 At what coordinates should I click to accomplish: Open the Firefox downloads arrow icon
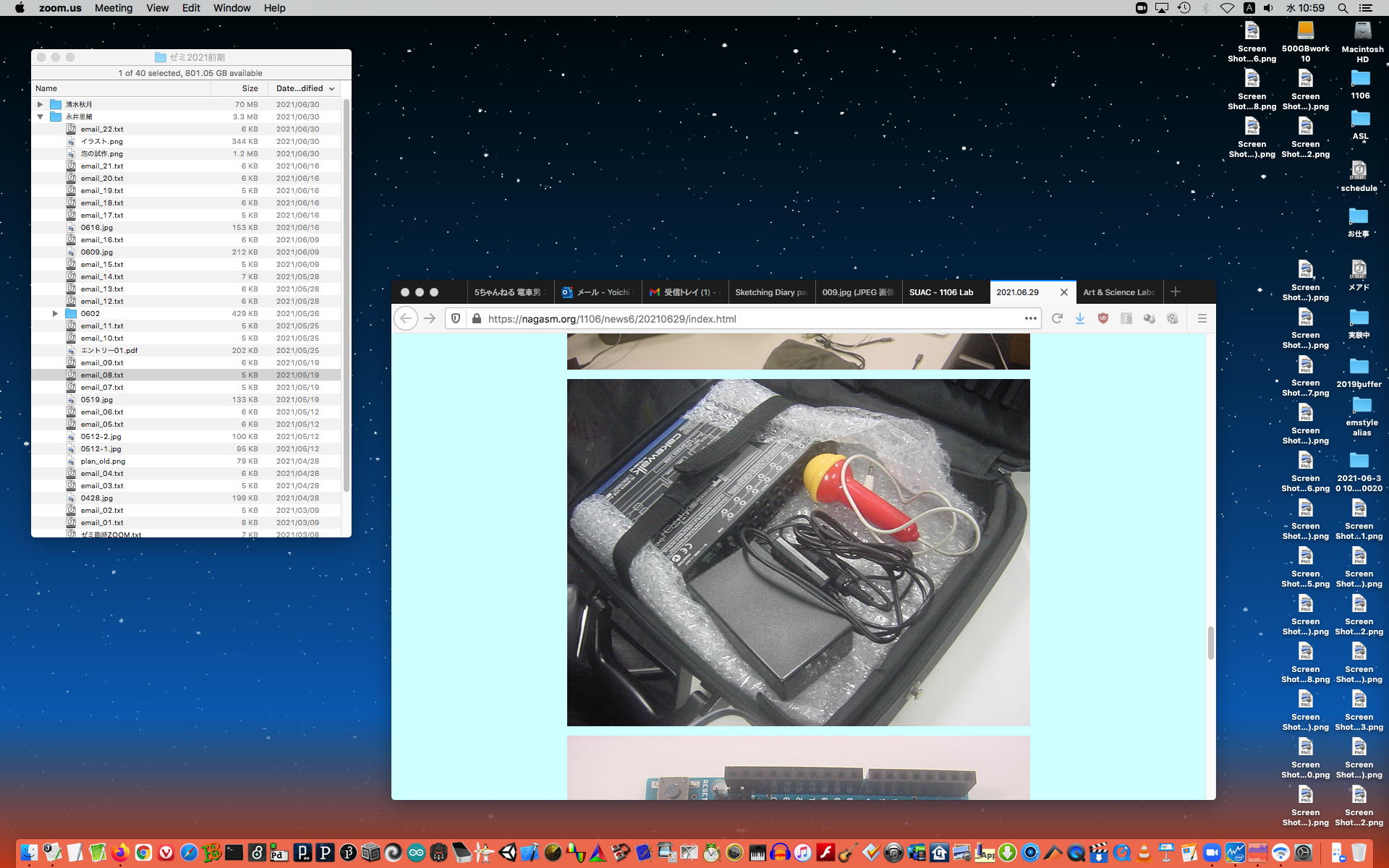click(x=1080, y=318)
